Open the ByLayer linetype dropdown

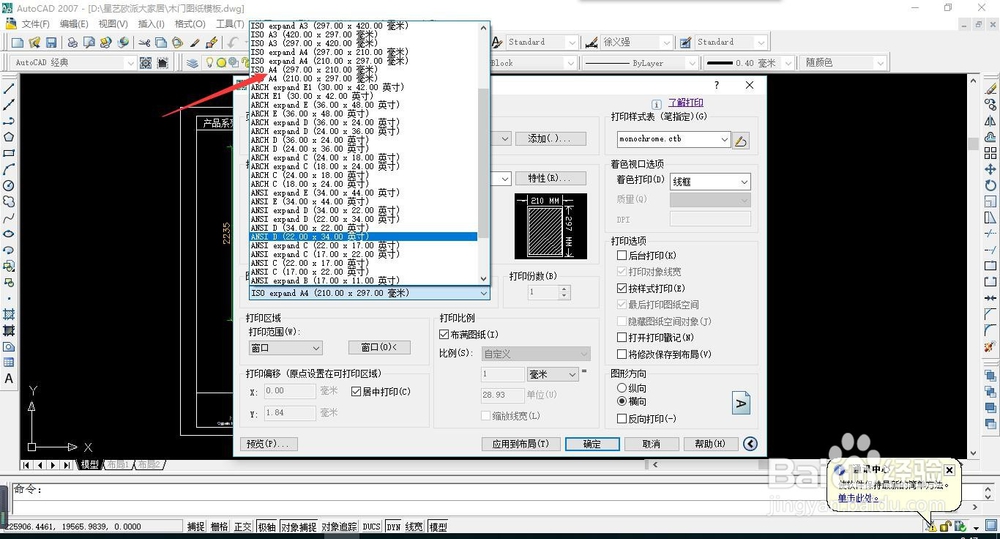click(640, 63)
